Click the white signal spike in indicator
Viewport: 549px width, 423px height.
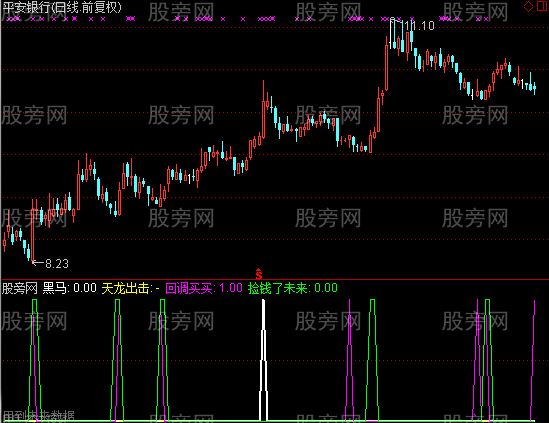click(263, 360)
